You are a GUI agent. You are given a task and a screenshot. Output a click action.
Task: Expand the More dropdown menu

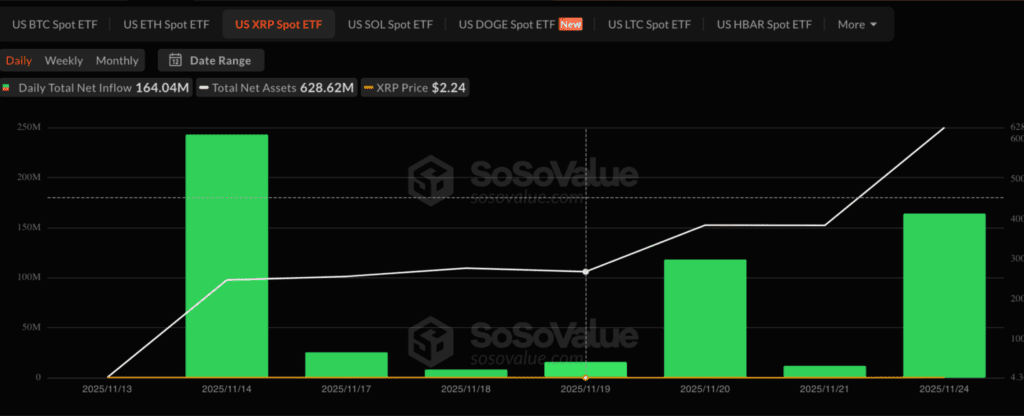tap(857, 23)
